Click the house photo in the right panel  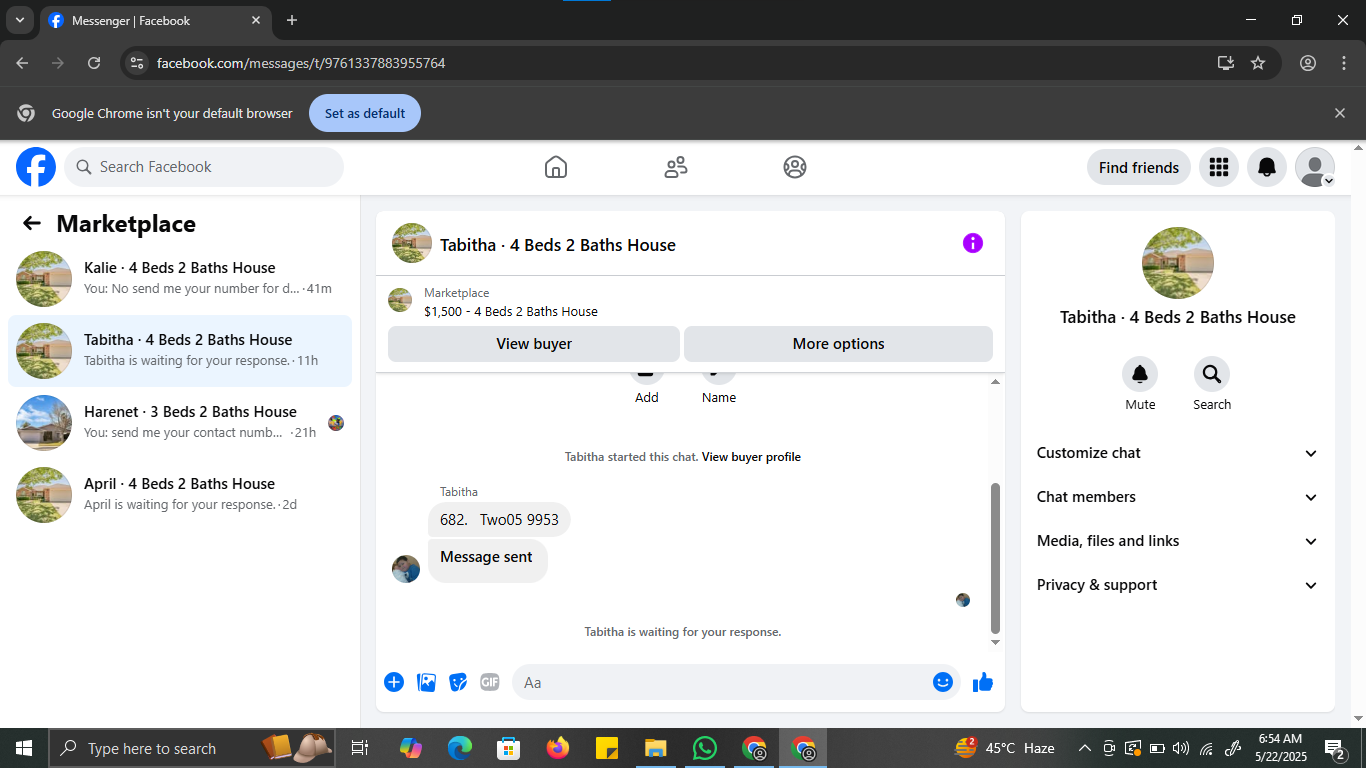1178,263
